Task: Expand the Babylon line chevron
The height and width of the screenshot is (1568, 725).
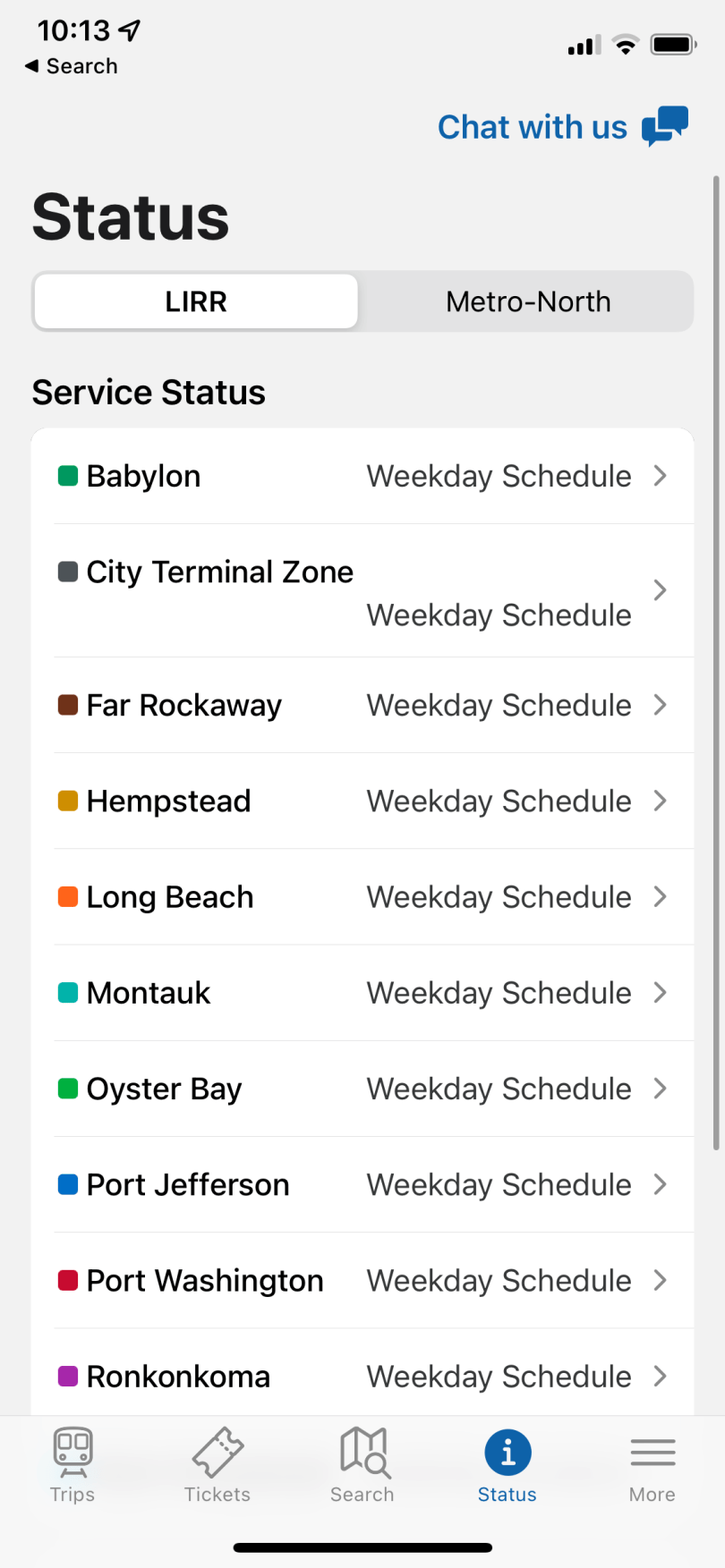Action: (661, 476)
